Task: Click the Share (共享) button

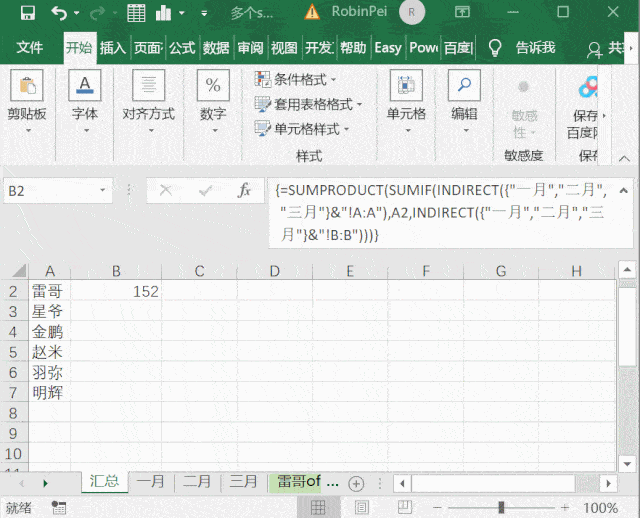Action: [605, 49]
